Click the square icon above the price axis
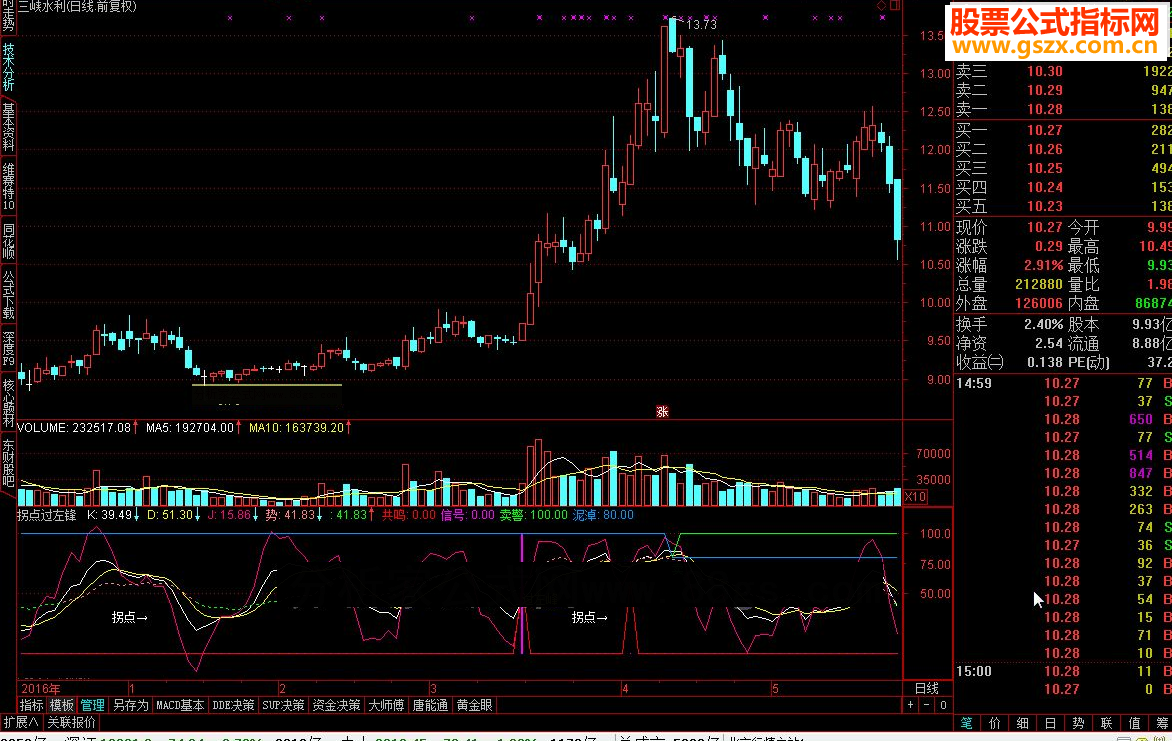Viewport: 1172px width, 741px height. click(x=895, y=5)
